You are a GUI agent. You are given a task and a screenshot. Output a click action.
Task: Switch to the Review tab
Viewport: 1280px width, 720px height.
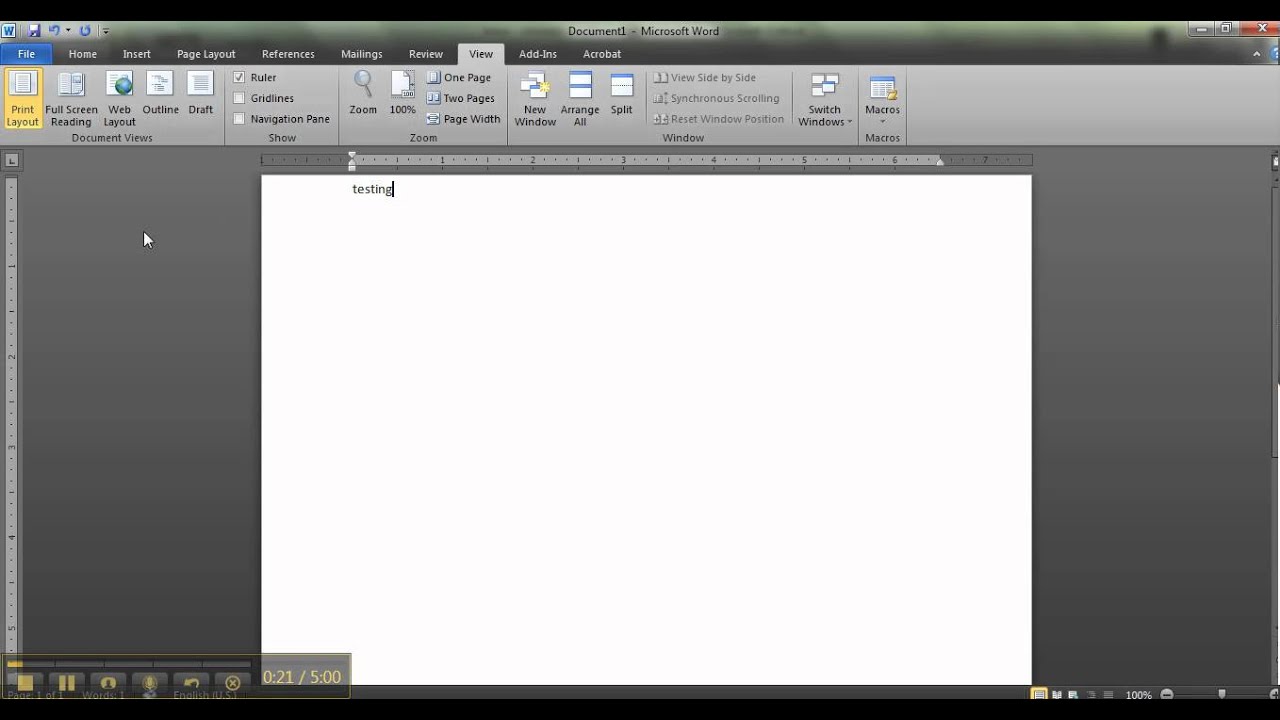pos(426,54)
